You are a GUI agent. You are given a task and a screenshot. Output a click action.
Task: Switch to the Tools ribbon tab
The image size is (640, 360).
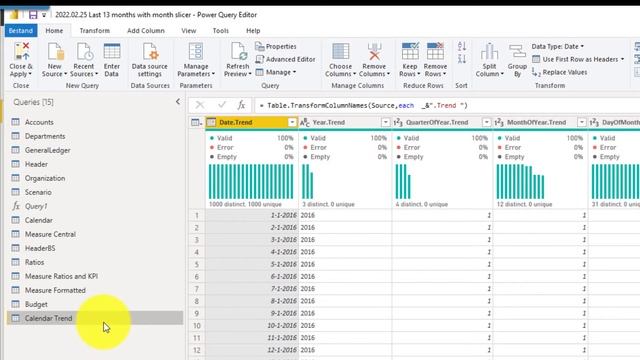coord(220,31)
